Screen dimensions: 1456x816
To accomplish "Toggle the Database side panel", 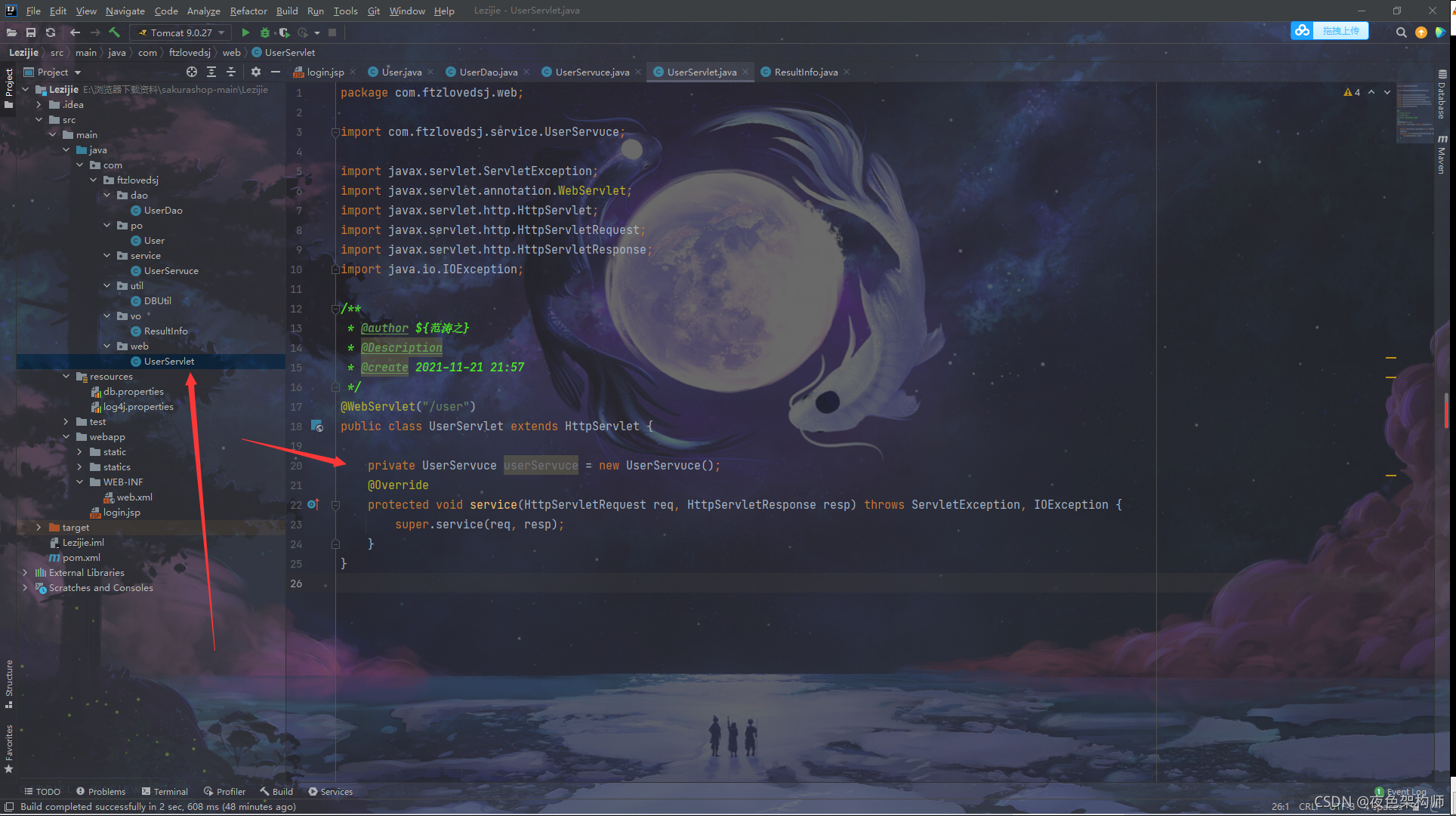I will 1442,96.
